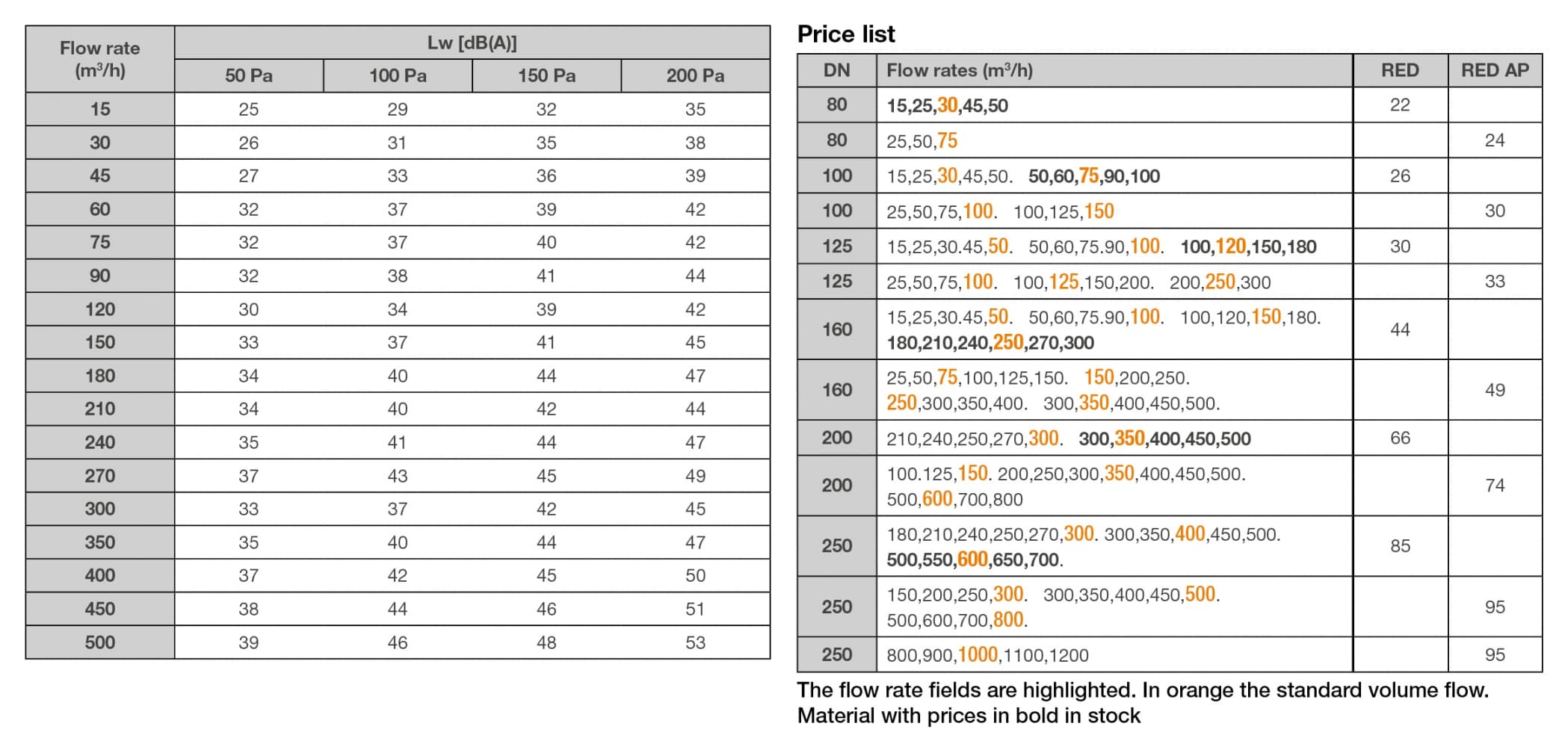Click the 'RED AP' column header
Viewport: 1568px width, 747px height.
click(1495, 70)
